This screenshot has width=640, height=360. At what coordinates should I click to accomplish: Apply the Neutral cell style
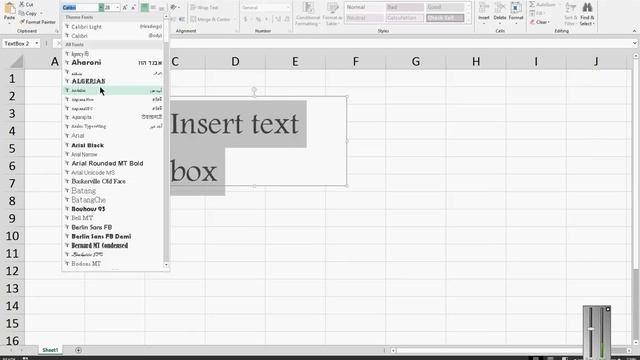click(364, 18)
